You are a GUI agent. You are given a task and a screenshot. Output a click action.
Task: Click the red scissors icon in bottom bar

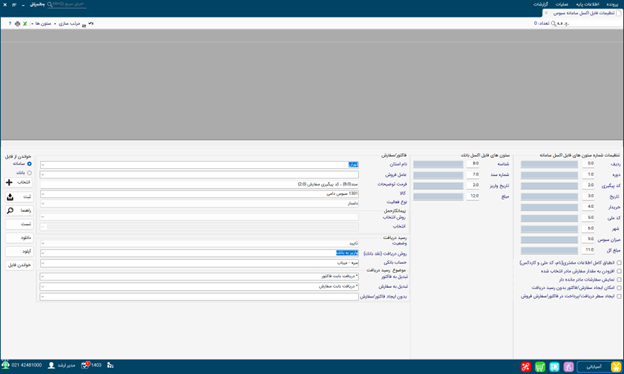(526, 366)
